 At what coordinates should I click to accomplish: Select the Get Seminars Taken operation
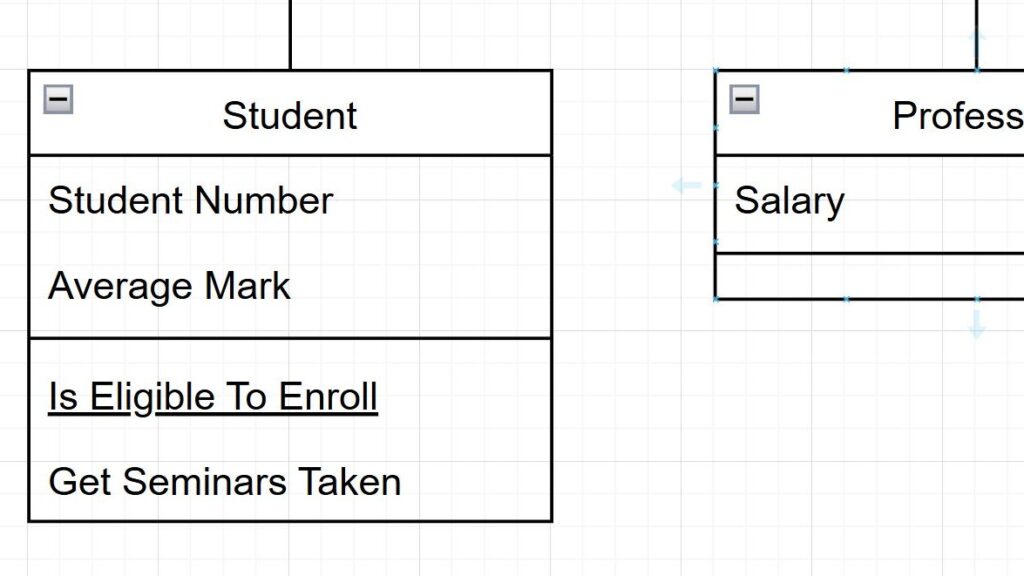[x=224, y=482]
